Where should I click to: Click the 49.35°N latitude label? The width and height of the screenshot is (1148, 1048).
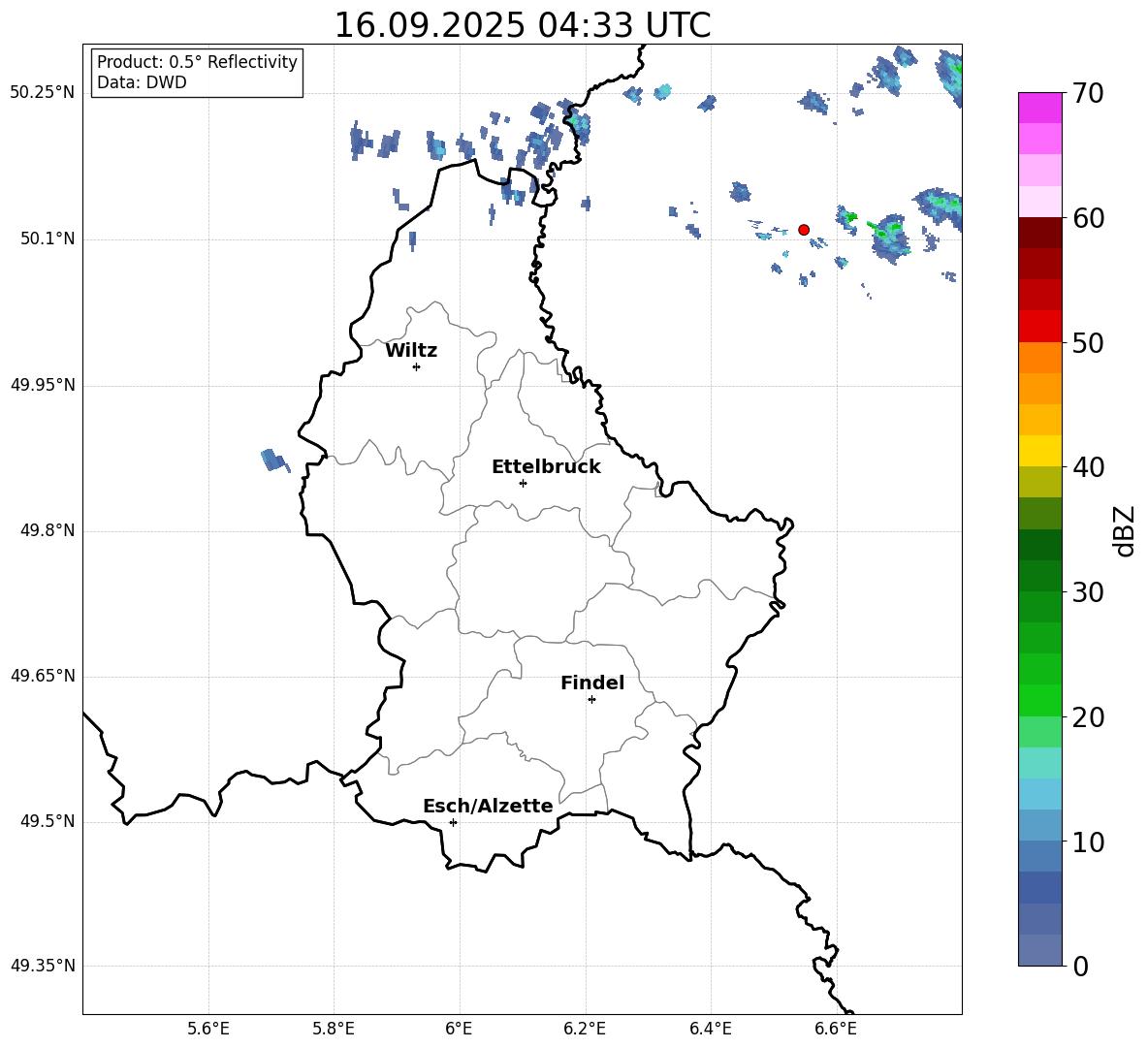(43, 966)
